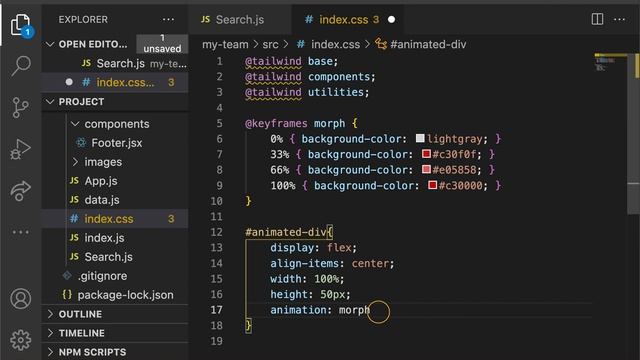
Task: Click the lightgray color swatch on line 6
Action: pyautogui.click(x=420, y=138)
